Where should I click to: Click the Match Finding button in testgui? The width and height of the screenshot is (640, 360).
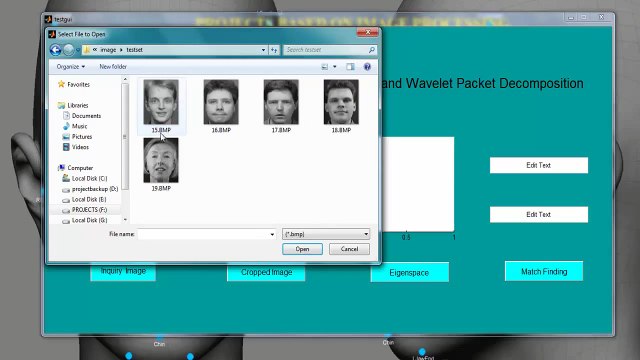[544, 271]
